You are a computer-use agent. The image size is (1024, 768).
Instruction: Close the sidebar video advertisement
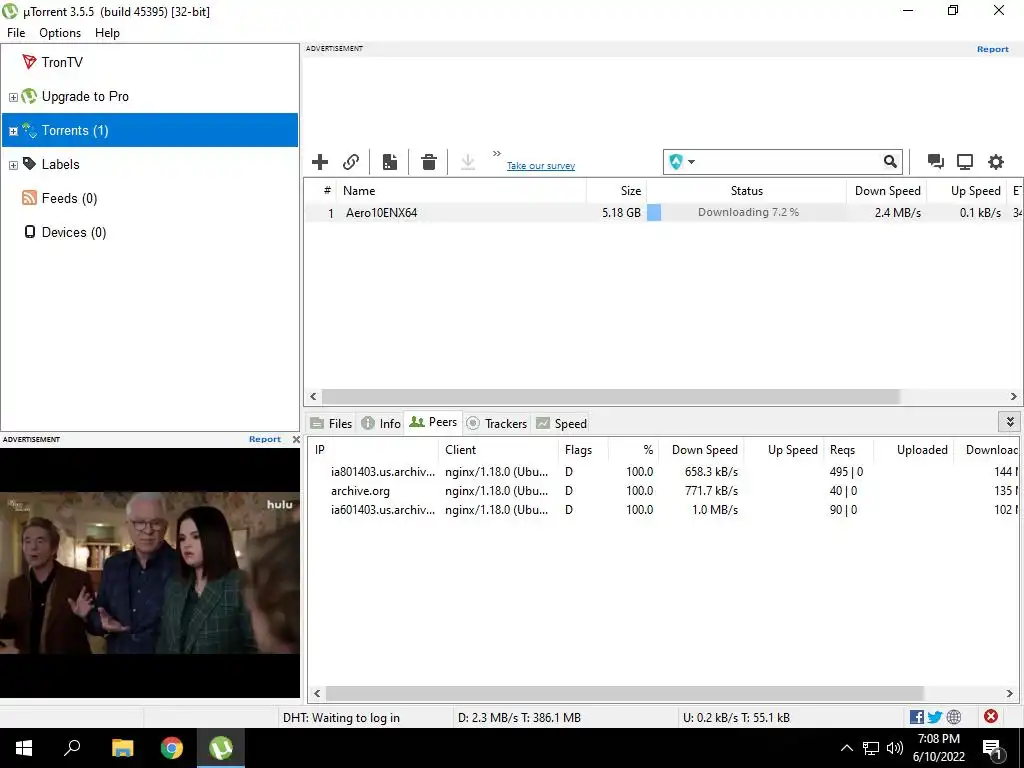point(296,440)
